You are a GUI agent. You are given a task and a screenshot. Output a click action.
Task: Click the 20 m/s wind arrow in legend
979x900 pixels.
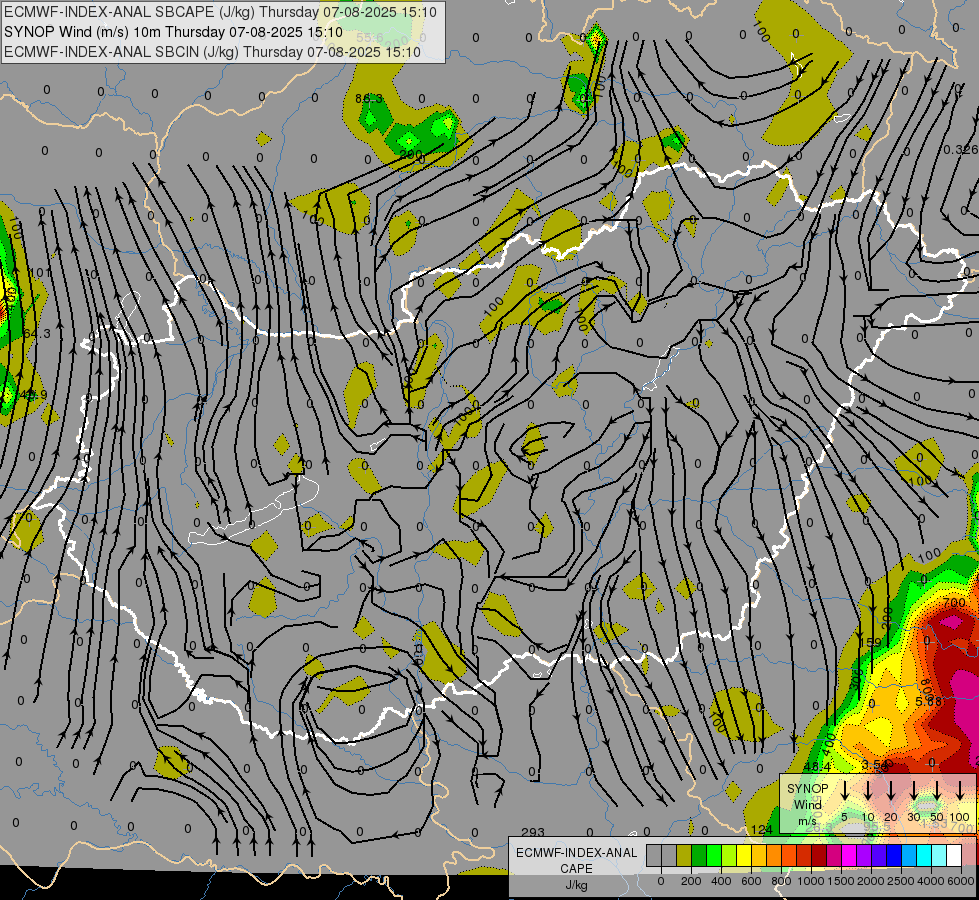(x=891, y=791)
